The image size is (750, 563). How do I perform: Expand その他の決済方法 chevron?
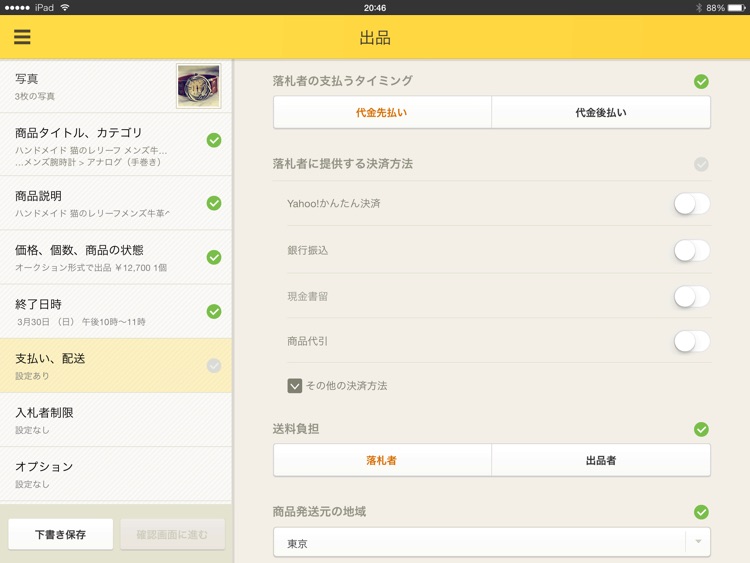[295, 386]
